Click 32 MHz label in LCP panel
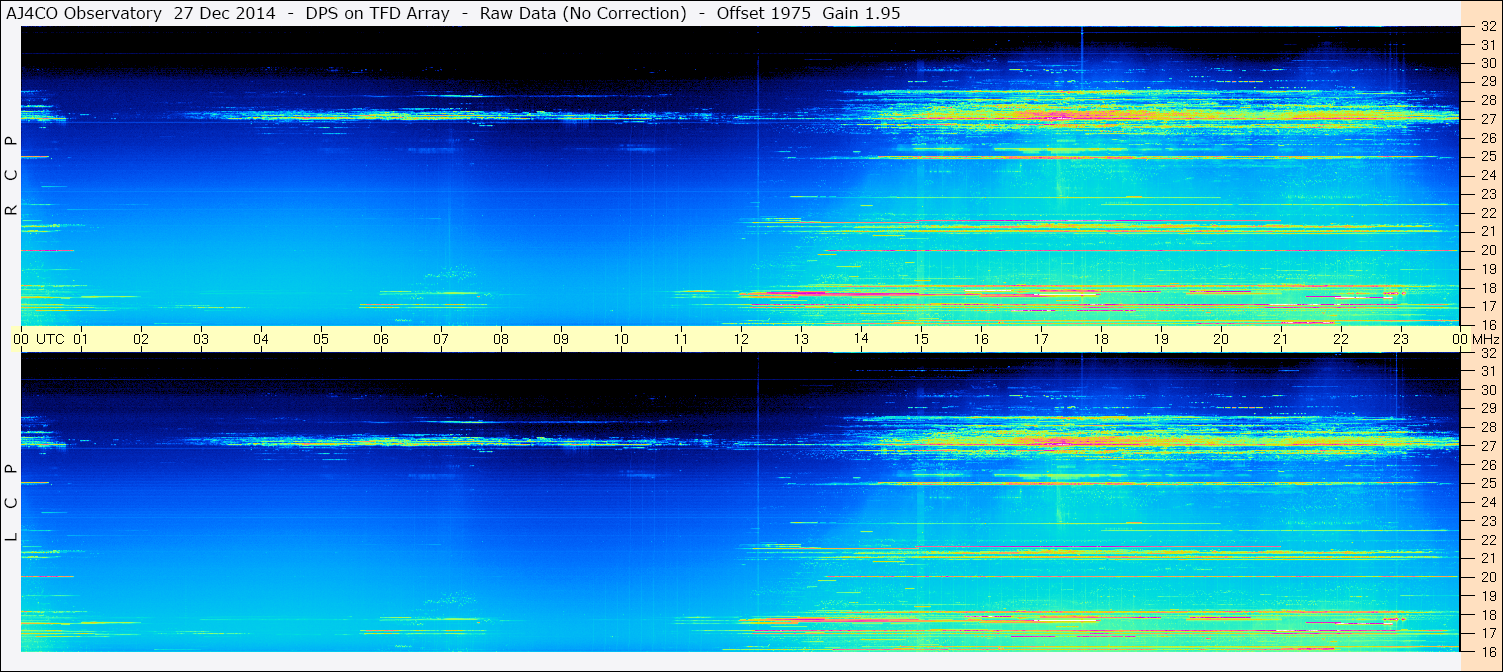This screenshot has height=672, width=1503. 1488,353
